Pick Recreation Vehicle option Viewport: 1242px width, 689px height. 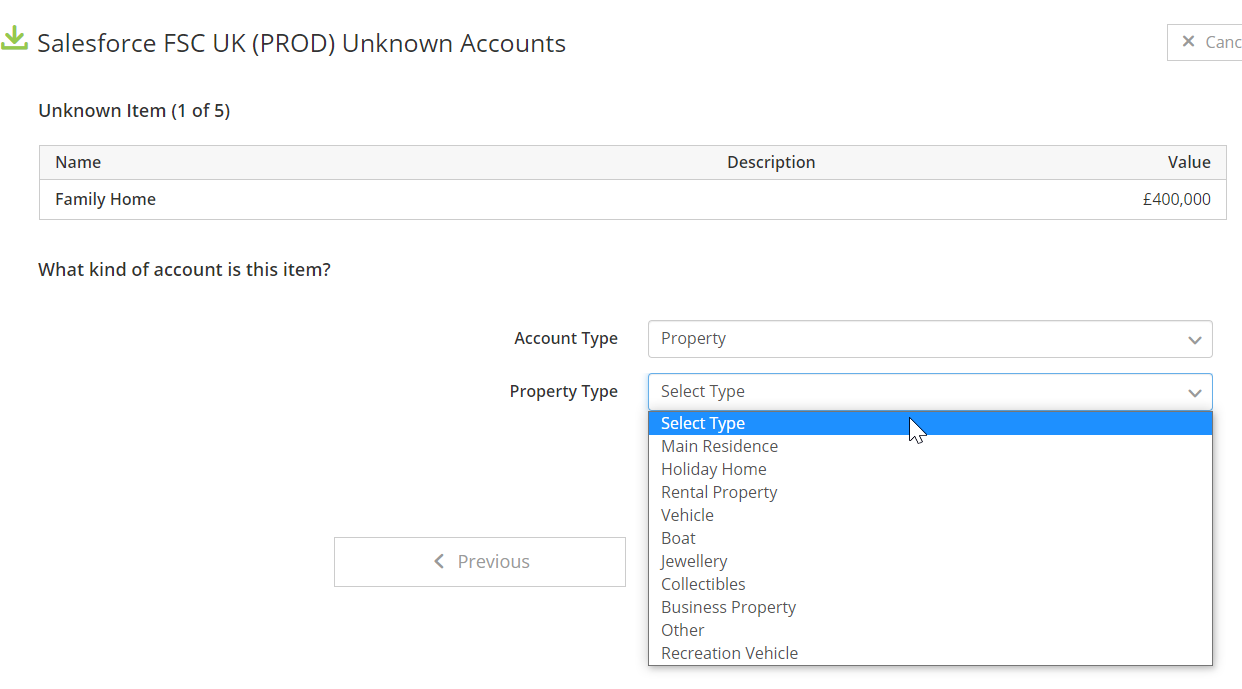930,653
